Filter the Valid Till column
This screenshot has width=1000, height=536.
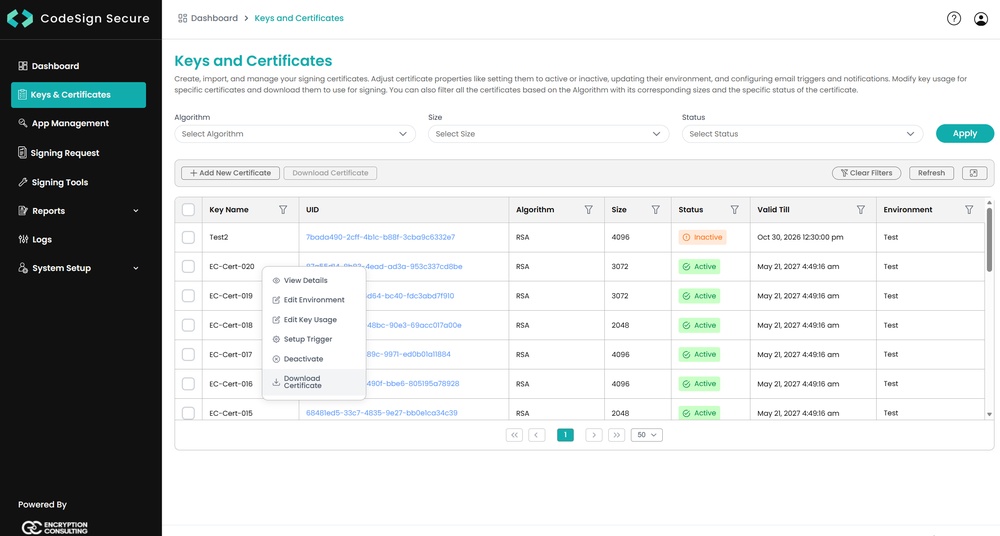(861, 210)
